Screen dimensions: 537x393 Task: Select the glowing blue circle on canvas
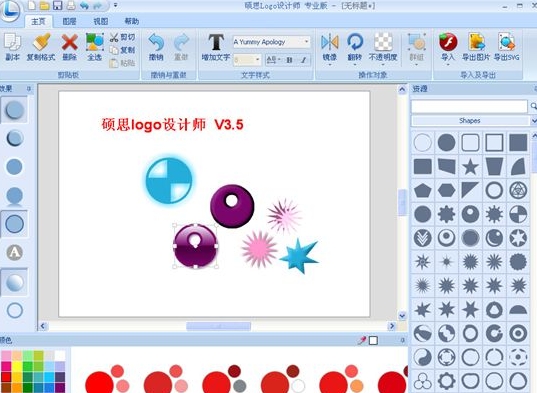[168, 180]
